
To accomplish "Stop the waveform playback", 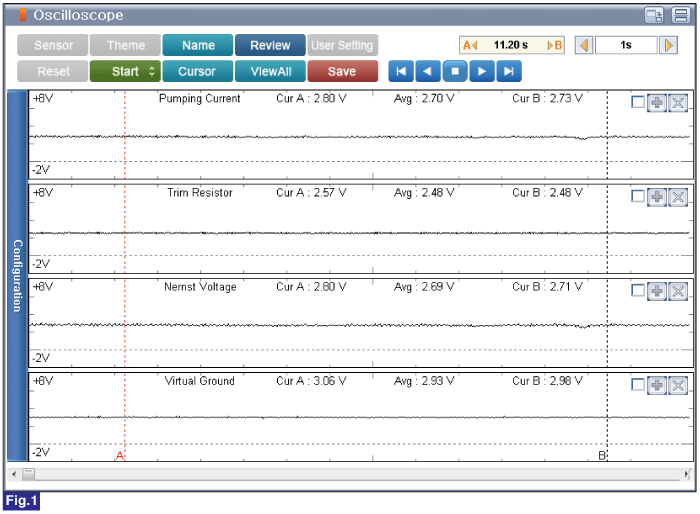I will click(455, 71).
